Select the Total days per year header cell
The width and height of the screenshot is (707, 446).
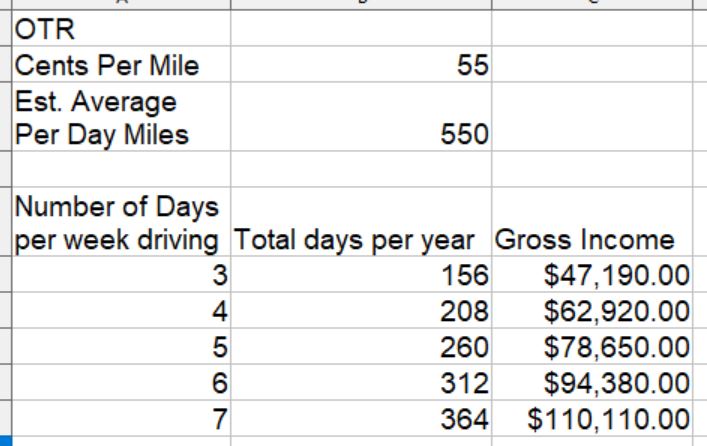tap(361, 240)
